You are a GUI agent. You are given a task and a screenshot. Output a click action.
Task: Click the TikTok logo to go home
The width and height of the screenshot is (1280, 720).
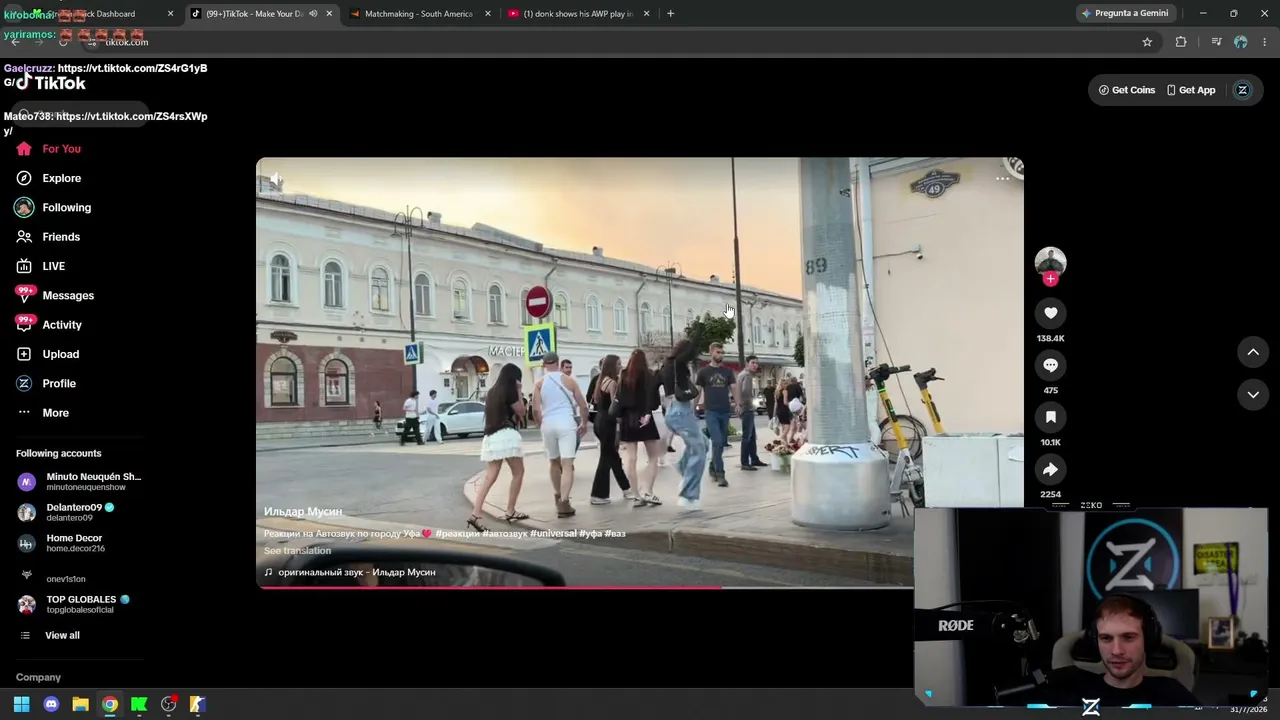pos(51,83)
